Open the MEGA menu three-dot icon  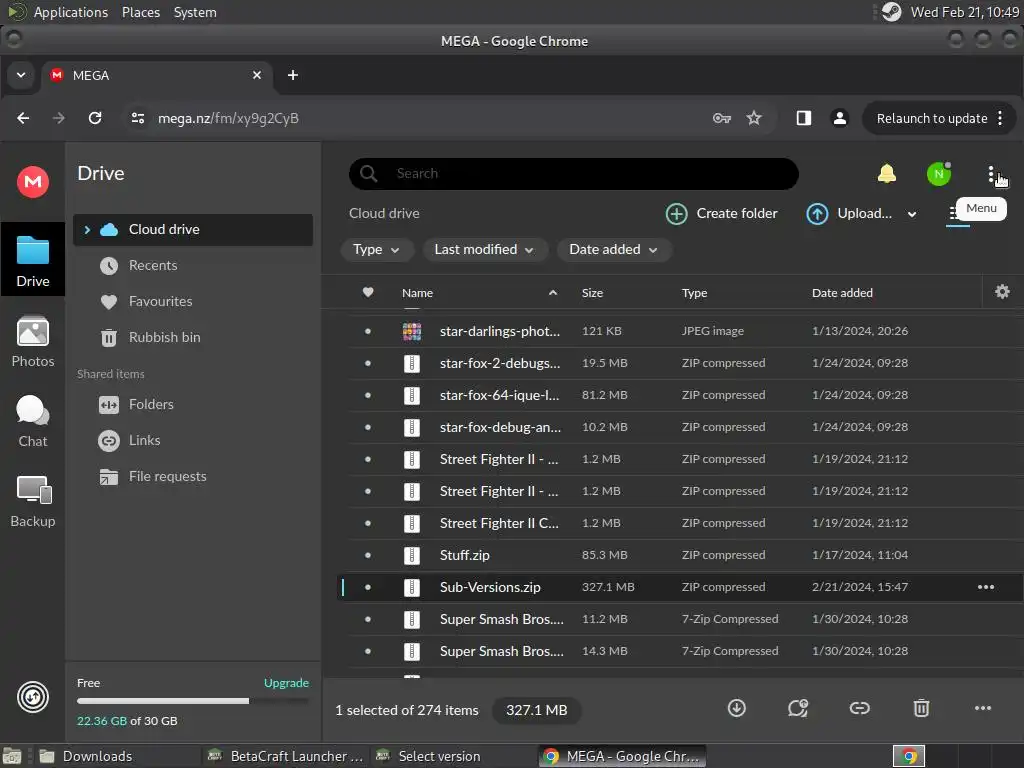pyautogui.click(x=991, y=174)
